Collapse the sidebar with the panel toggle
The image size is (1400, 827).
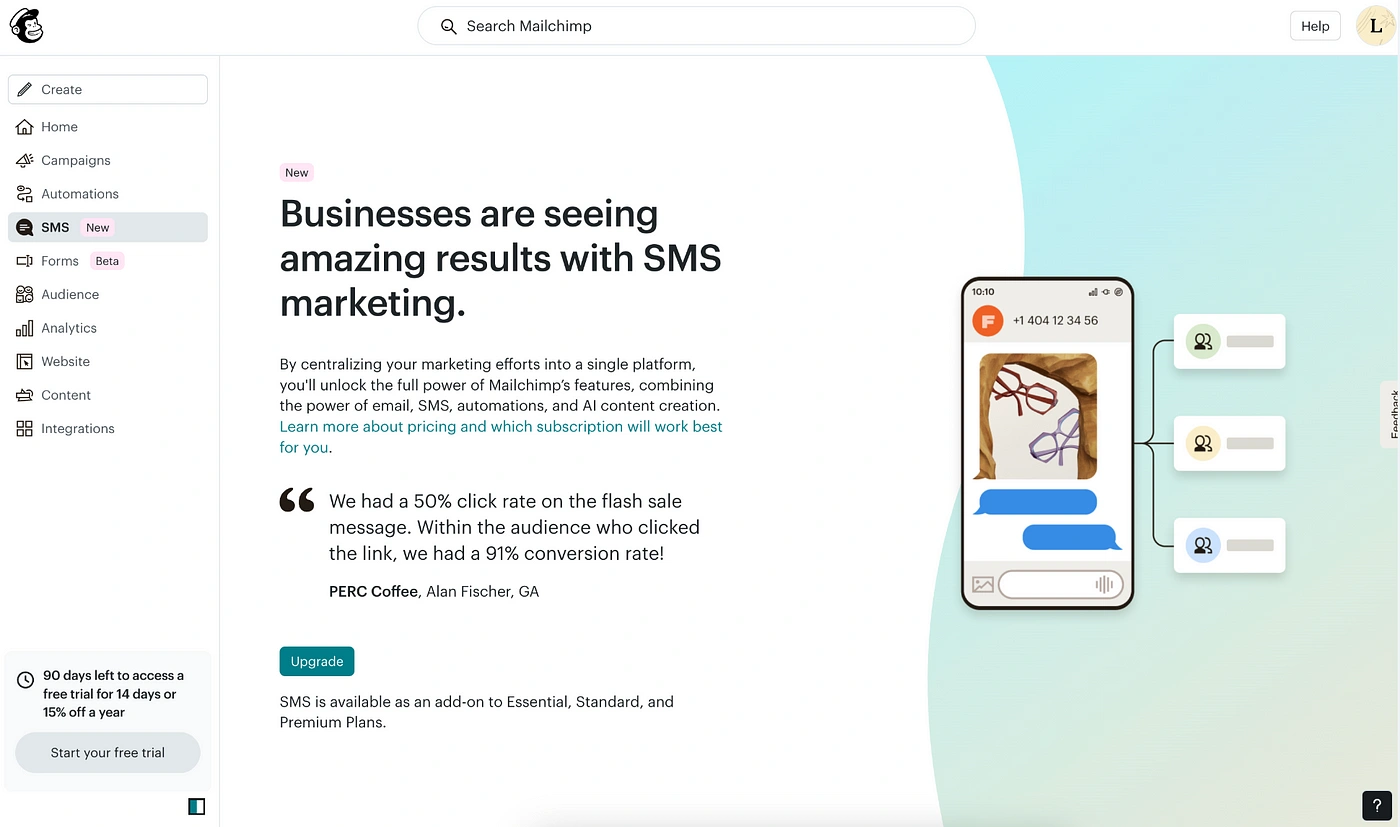[x=196, y=806]
